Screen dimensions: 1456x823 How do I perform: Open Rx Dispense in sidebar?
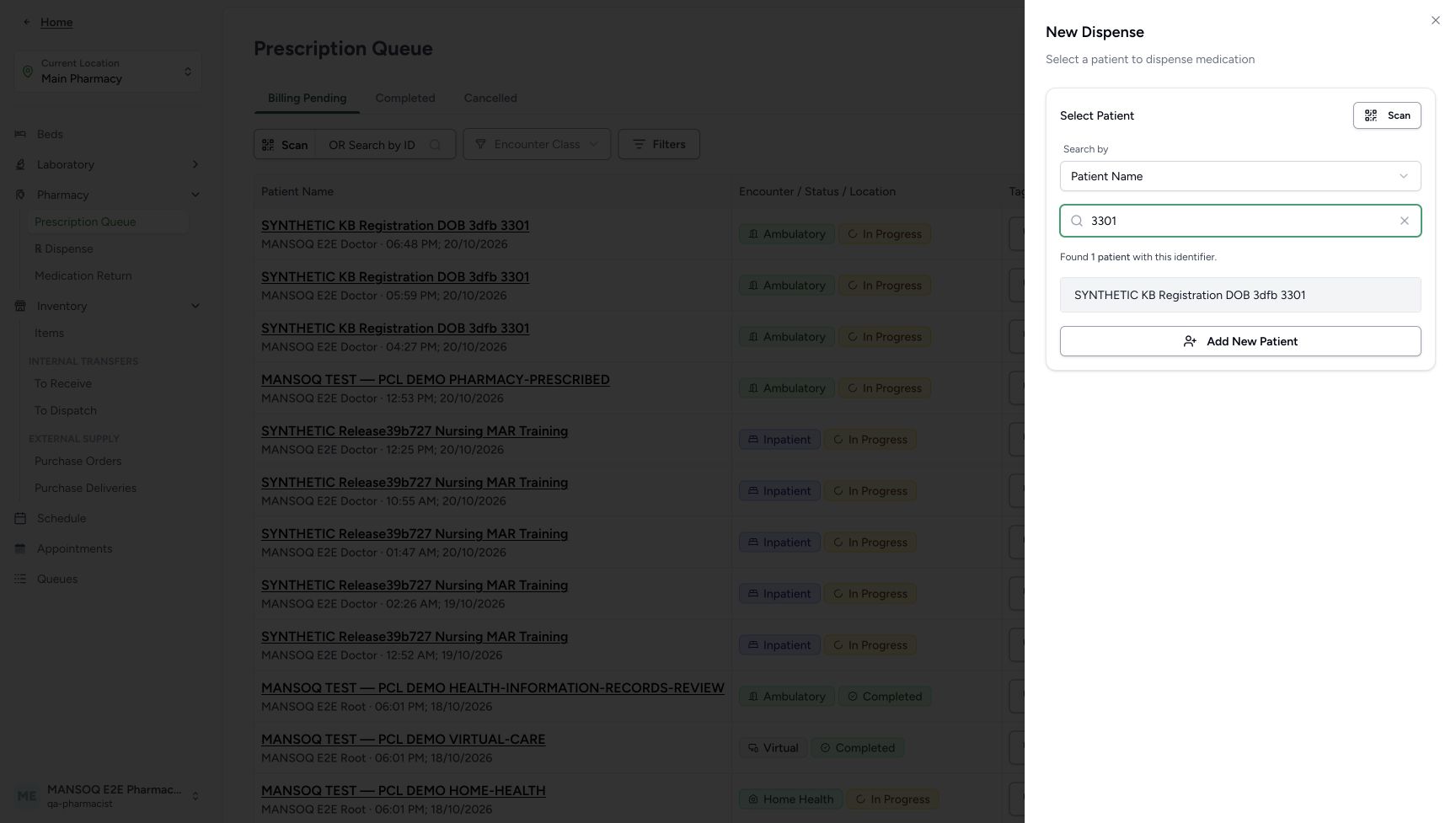(x=64, y=249)
